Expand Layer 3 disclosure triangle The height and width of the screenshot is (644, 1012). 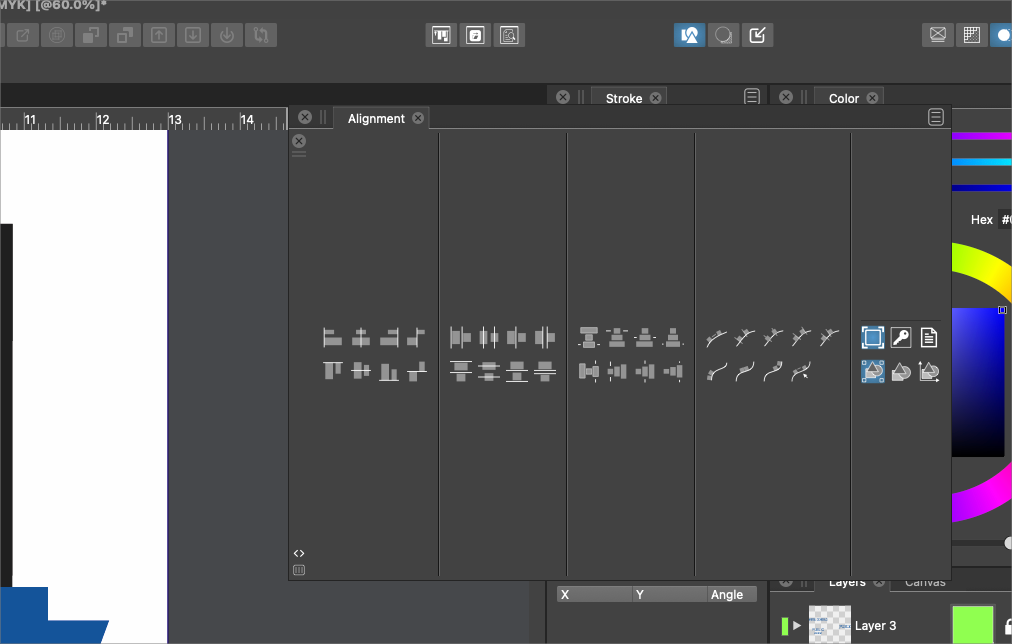(797, 626)
